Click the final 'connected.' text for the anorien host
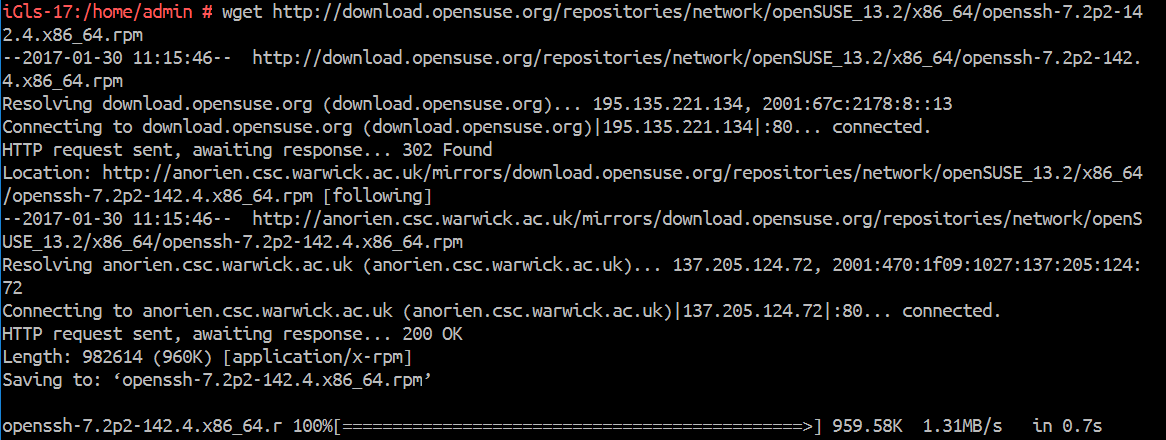This screenshot has height=440, width=1166. pos(951,311)
